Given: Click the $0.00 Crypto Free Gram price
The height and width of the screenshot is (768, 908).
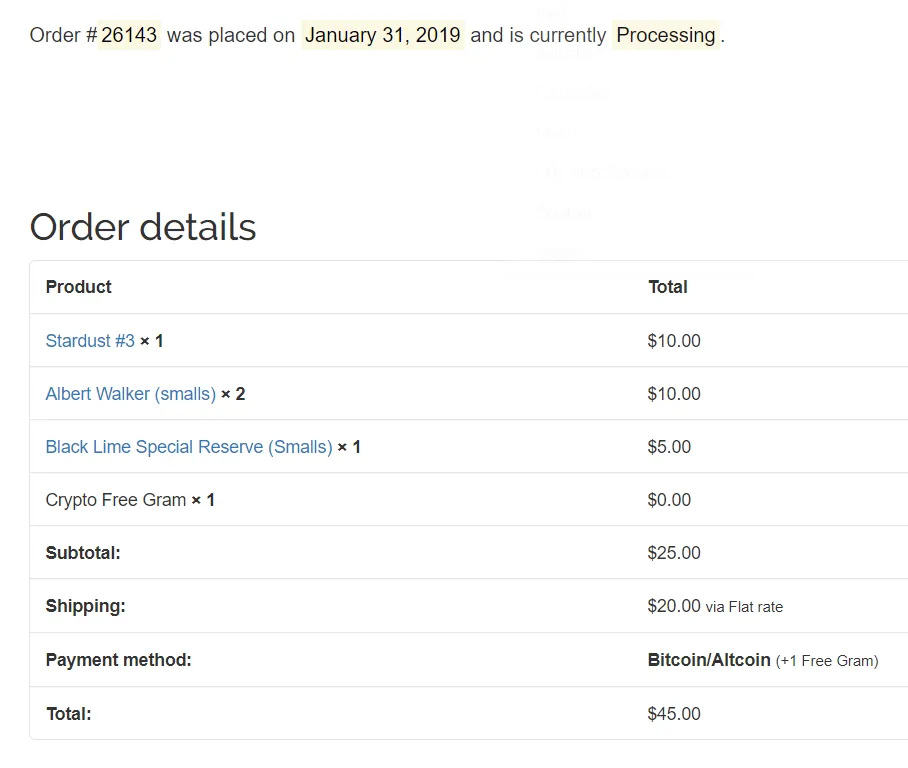Looking at the screenshot, I should point(669,500).
